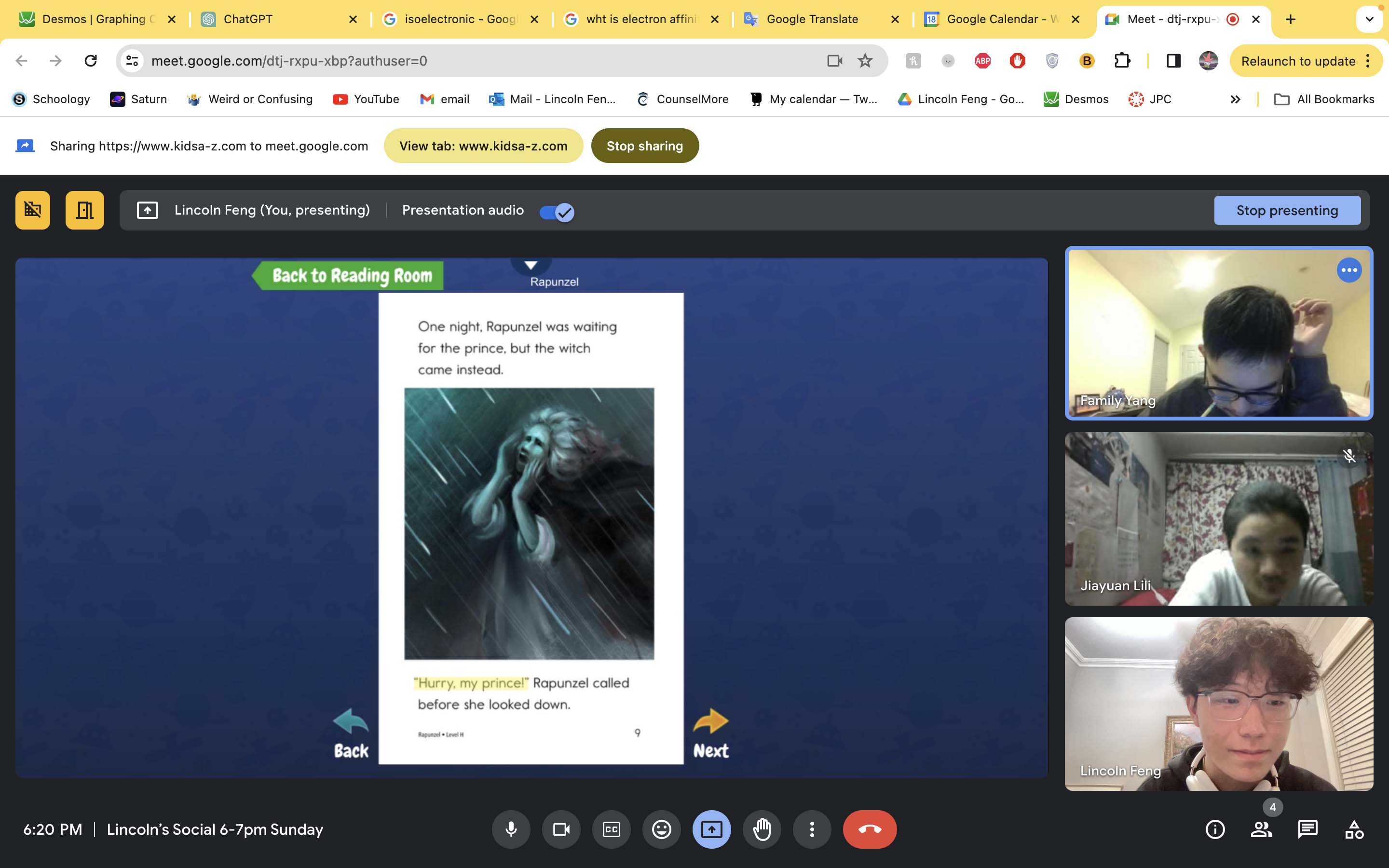Toggle the browser side panel
This screenshot has width=1389, height=868.
click(1174, 60)
